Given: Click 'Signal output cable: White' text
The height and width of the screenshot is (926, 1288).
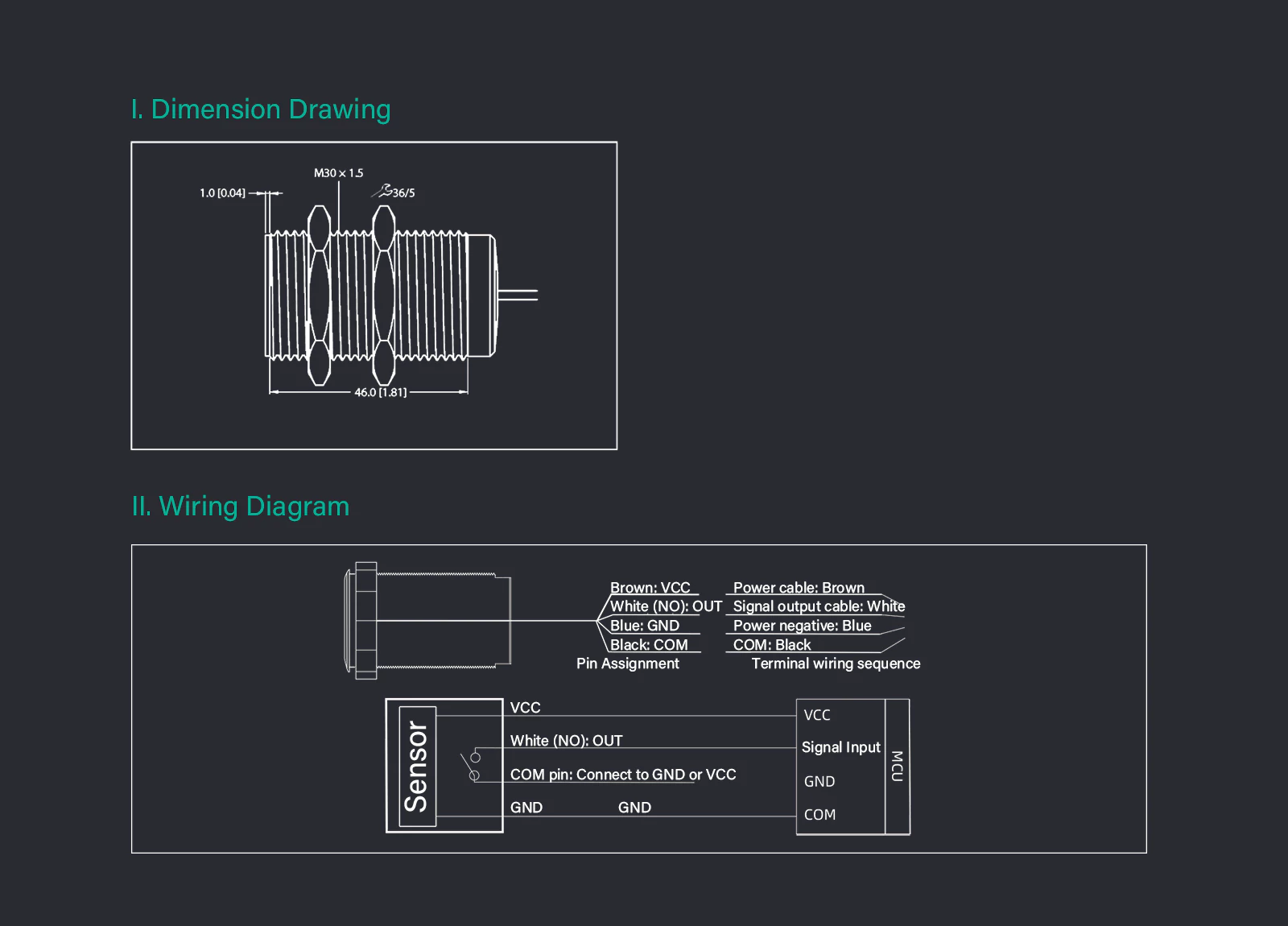Looking at the screenshot, I should coord(819,606).
